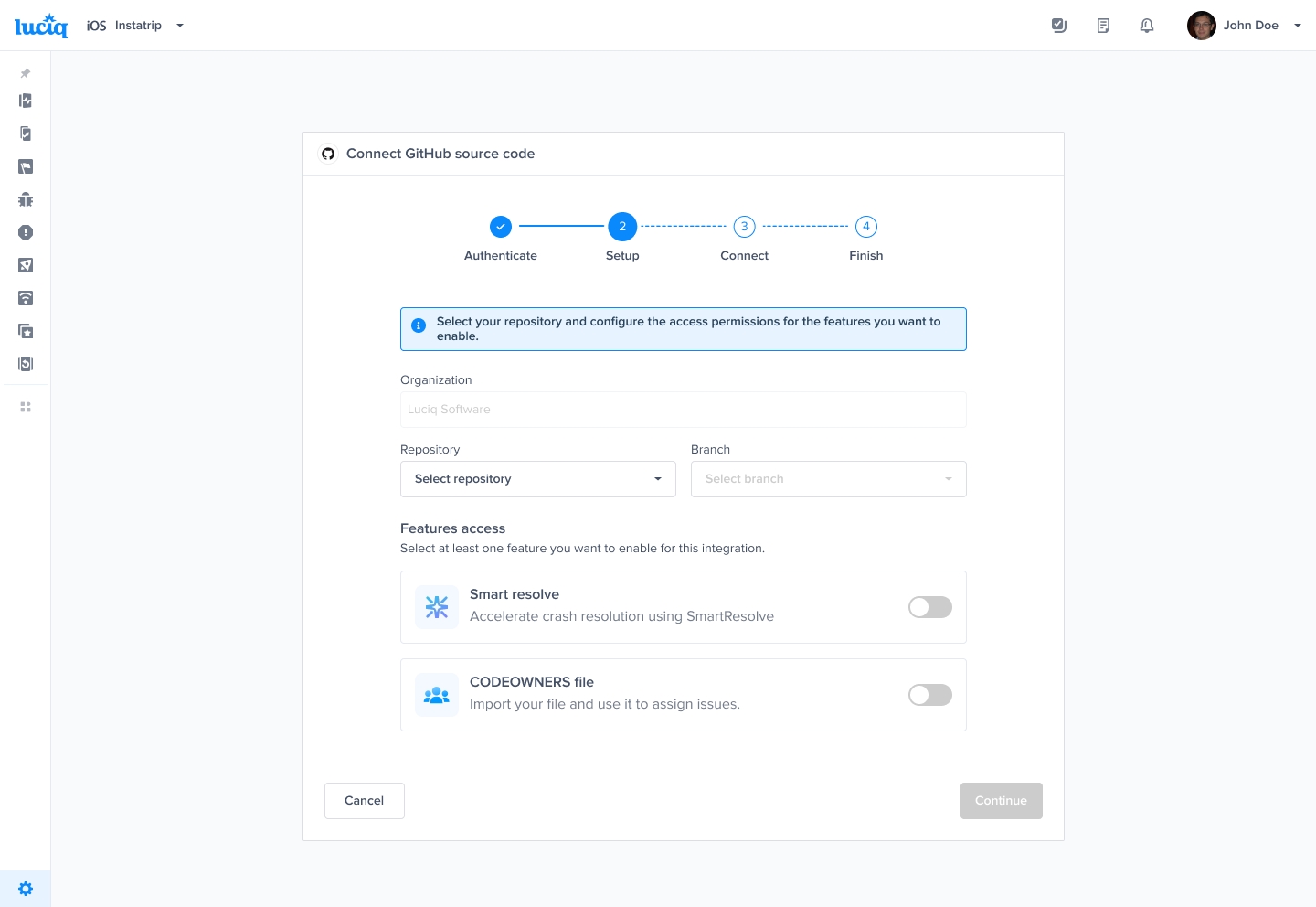Click the stacked checkbox icon in header
1316x907 pixels.
click(1059, 26)
